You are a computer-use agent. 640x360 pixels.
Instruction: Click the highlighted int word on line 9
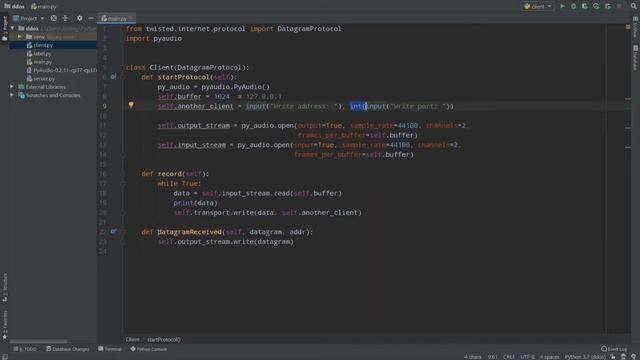[x=356, y=106]
